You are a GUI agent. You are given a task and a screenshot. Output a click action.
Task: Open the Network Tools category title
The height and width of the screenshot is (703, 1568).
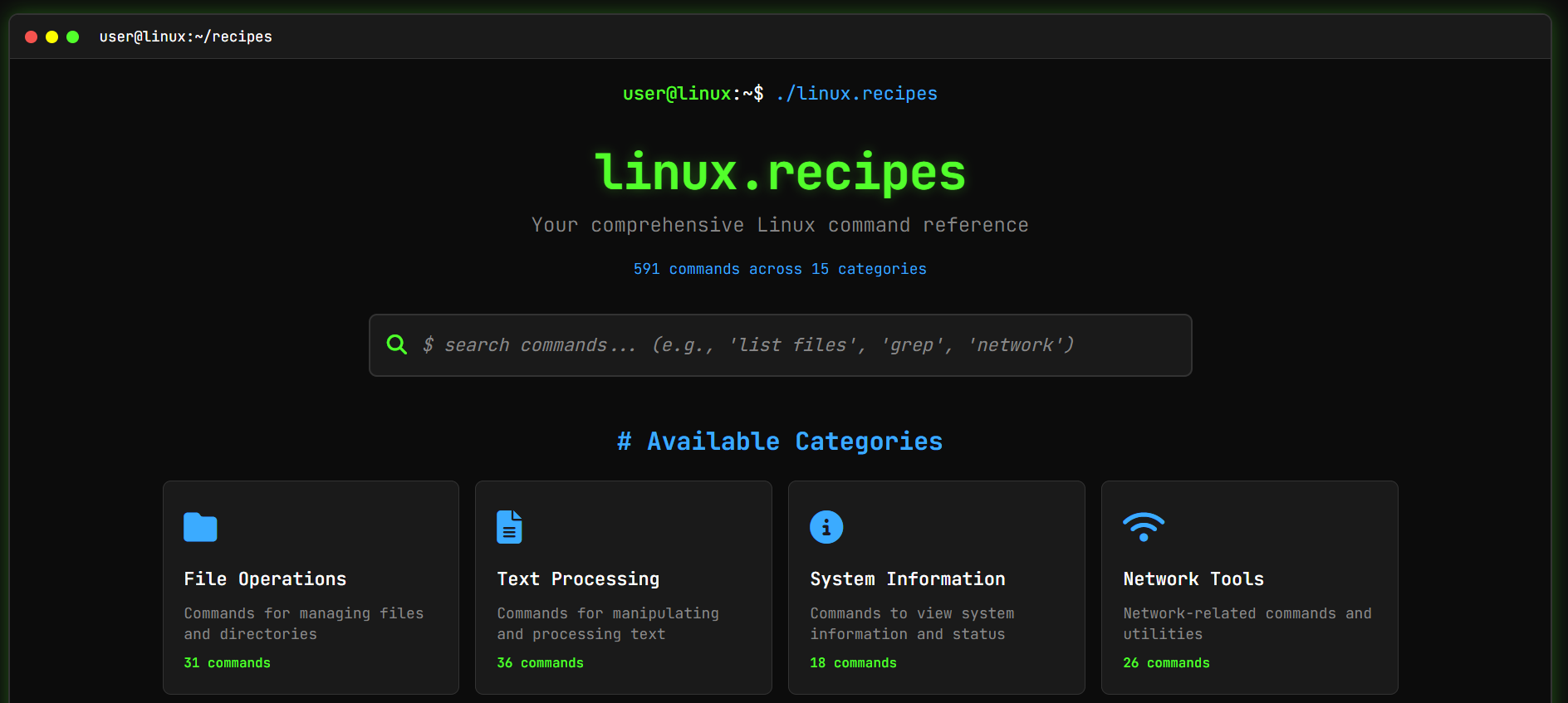1193,579
